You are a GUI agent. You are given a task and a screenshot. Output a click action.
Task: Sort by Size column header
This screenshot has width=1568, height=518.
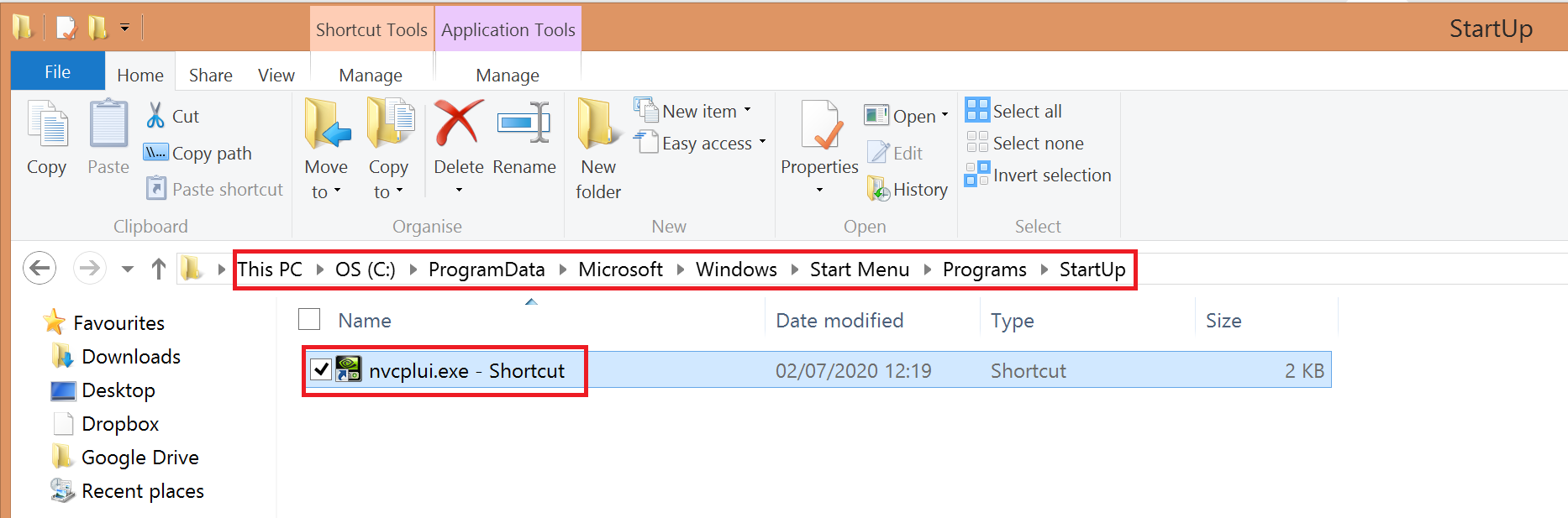[x=1223, y=320]
